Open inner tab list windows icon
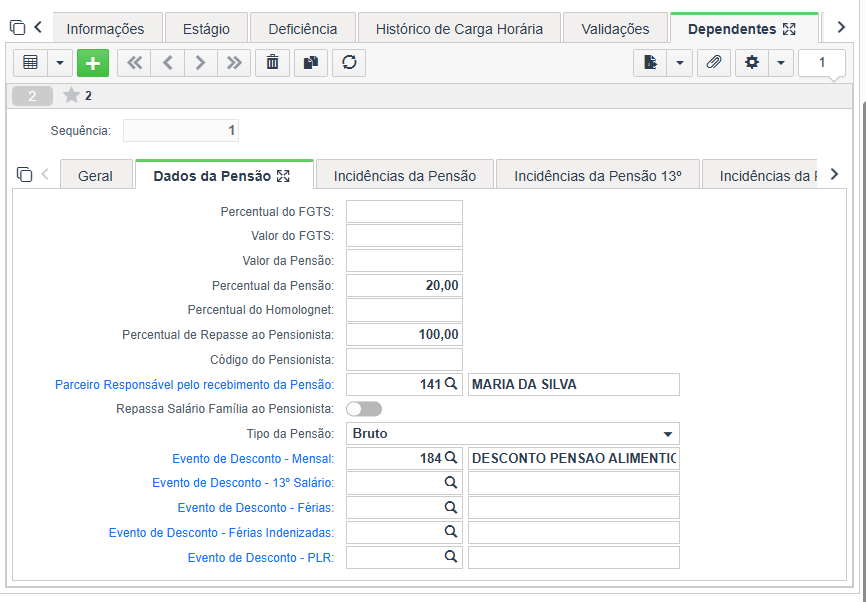Screen dimensions: 866x602 point(24,175)
